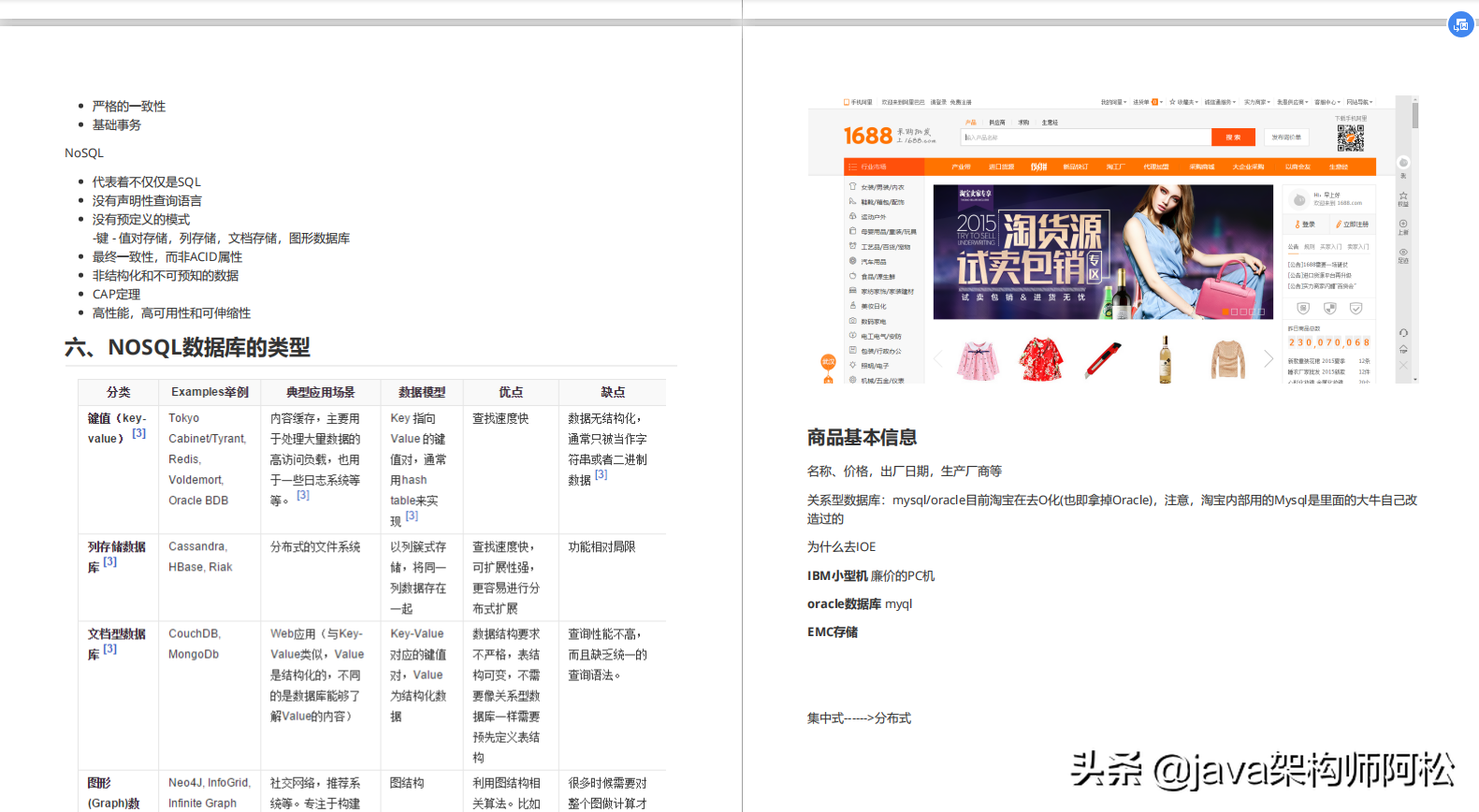
Task: Click the 登录 login button in 1688 panel
Action: click(x=1305, y=225)
